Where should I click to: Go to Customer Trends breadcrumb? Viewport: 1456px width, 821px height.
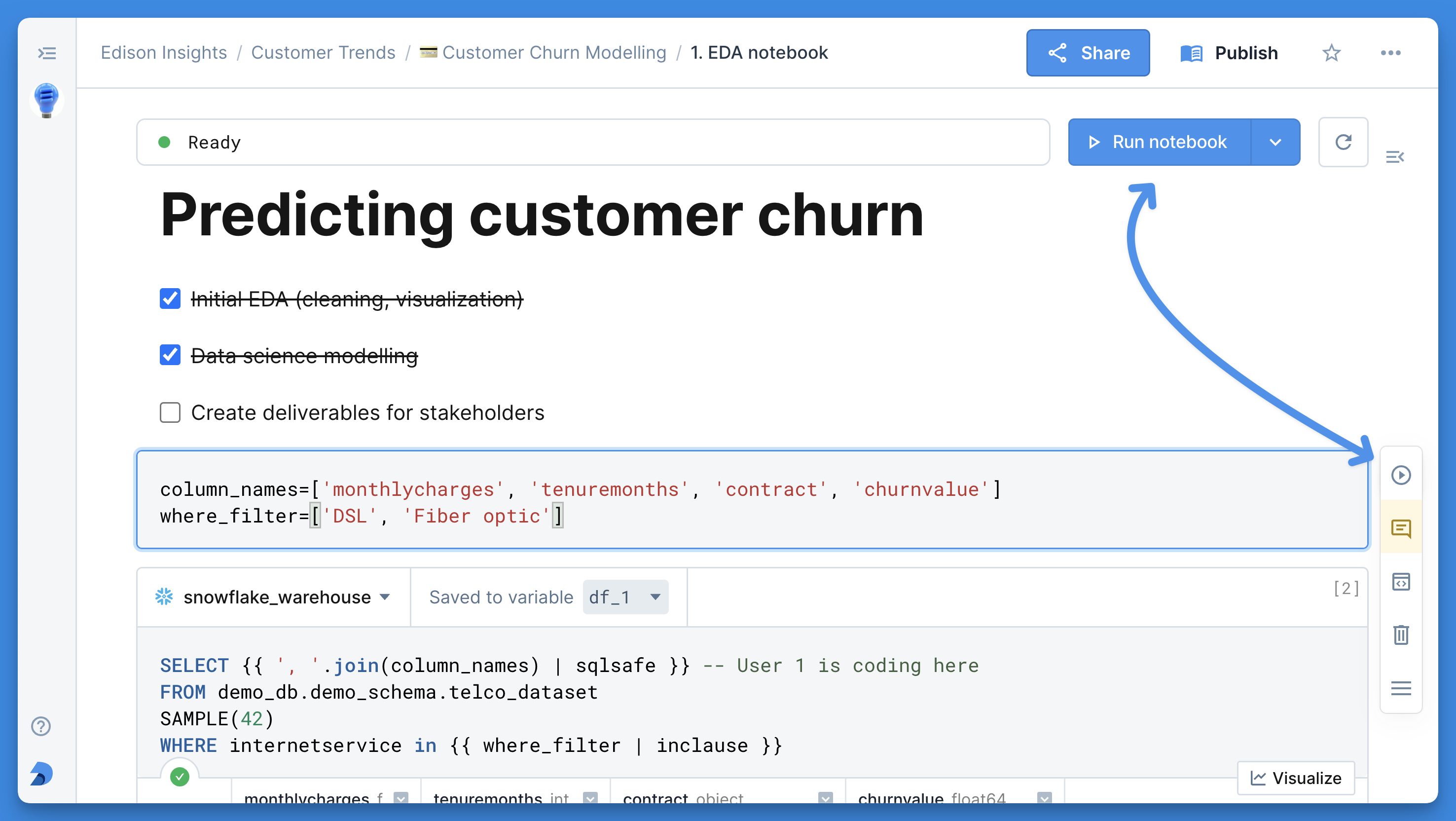point(323,53)
